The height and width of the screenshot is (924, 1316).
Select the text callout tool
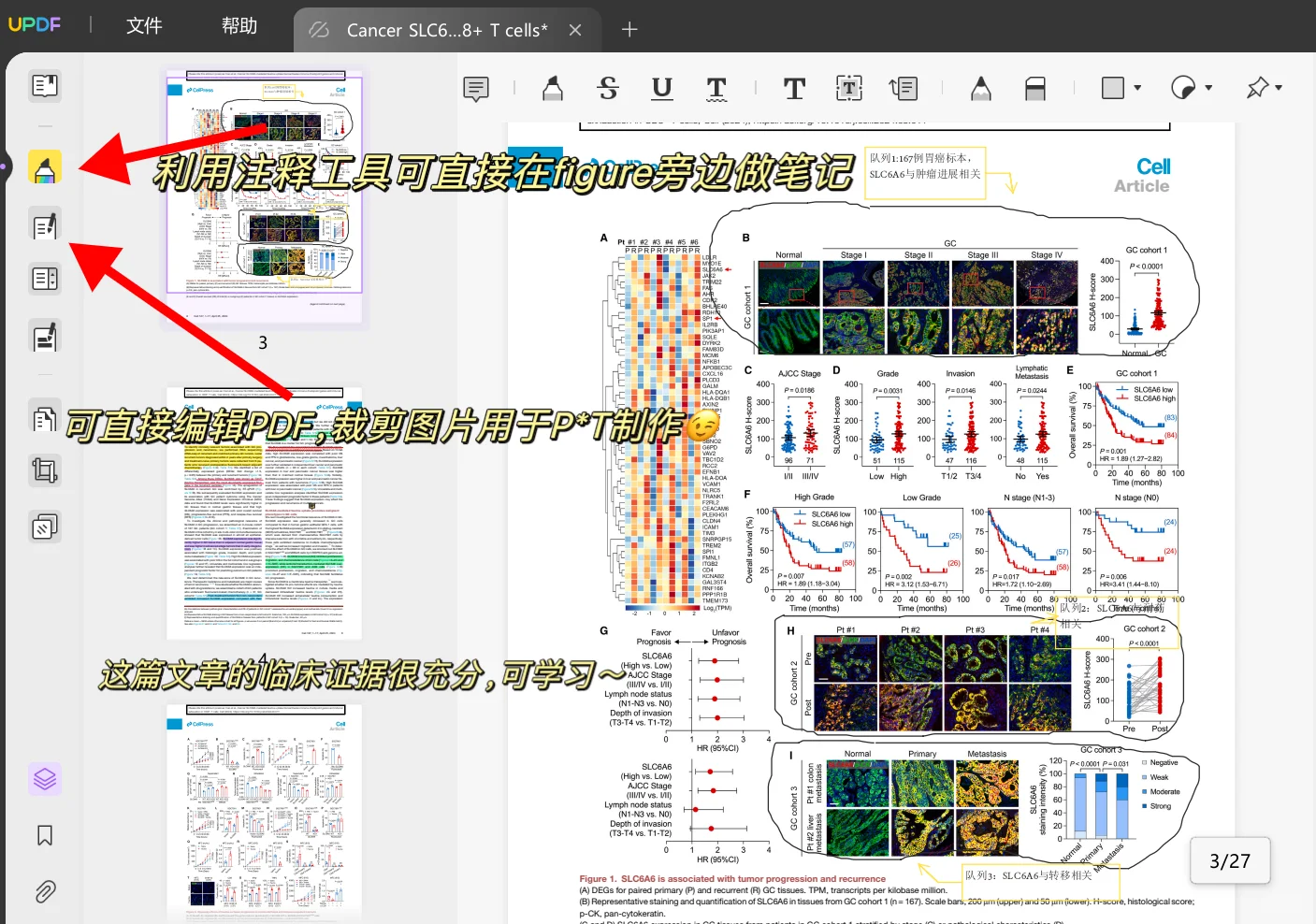click(x=903, y=89)
